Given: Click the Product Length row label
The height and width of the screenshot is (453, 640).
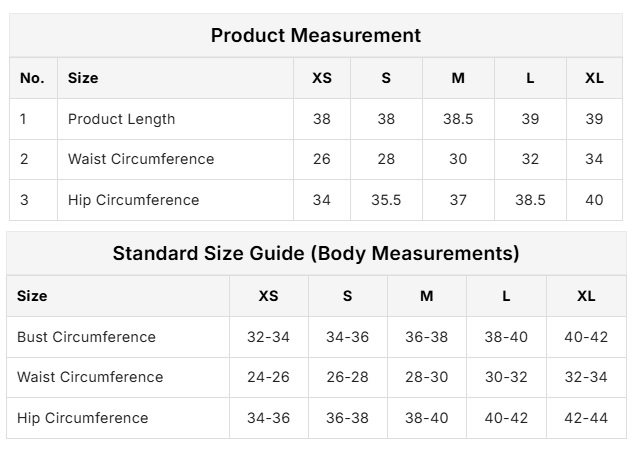Looking at the screenshot, I should click(121, 119).
